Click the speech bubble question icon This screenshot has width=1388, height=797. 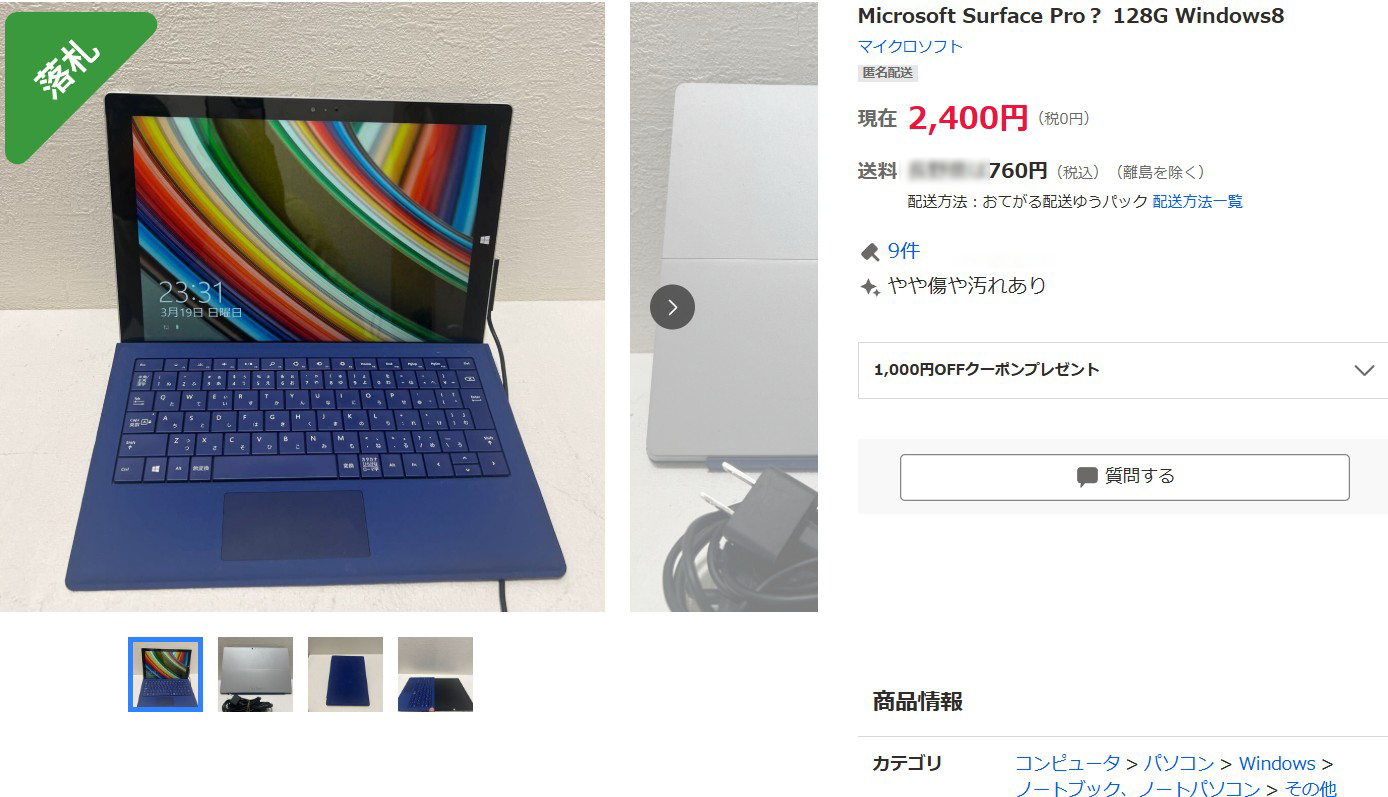[x=1087, y=477]
